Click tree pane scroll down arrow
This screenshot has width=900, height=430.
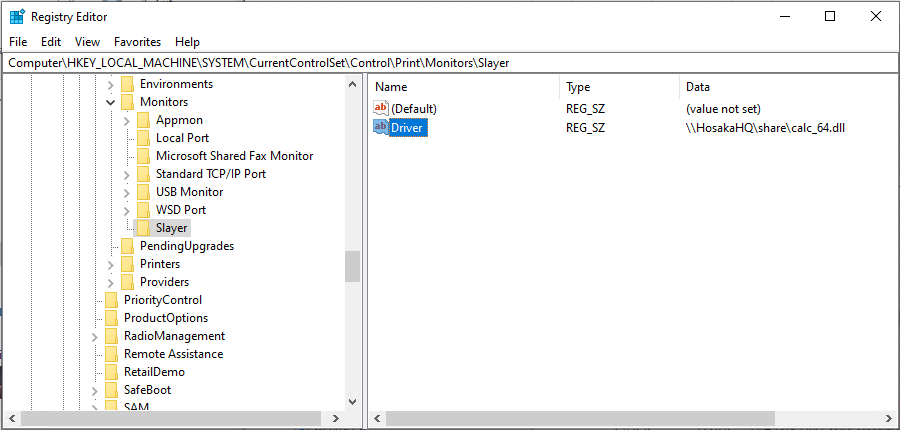pyautogui.click(x=352, y=402)
